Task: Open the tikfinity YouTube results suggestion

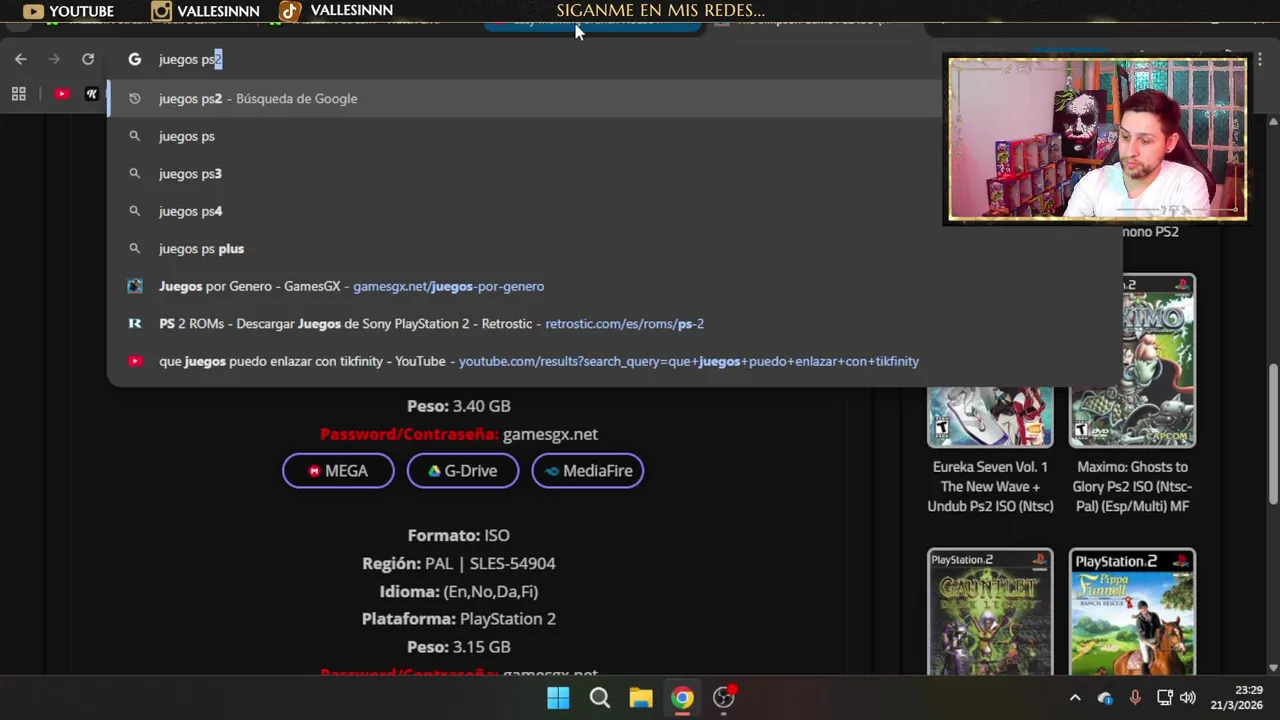Action: click(614, 361)
